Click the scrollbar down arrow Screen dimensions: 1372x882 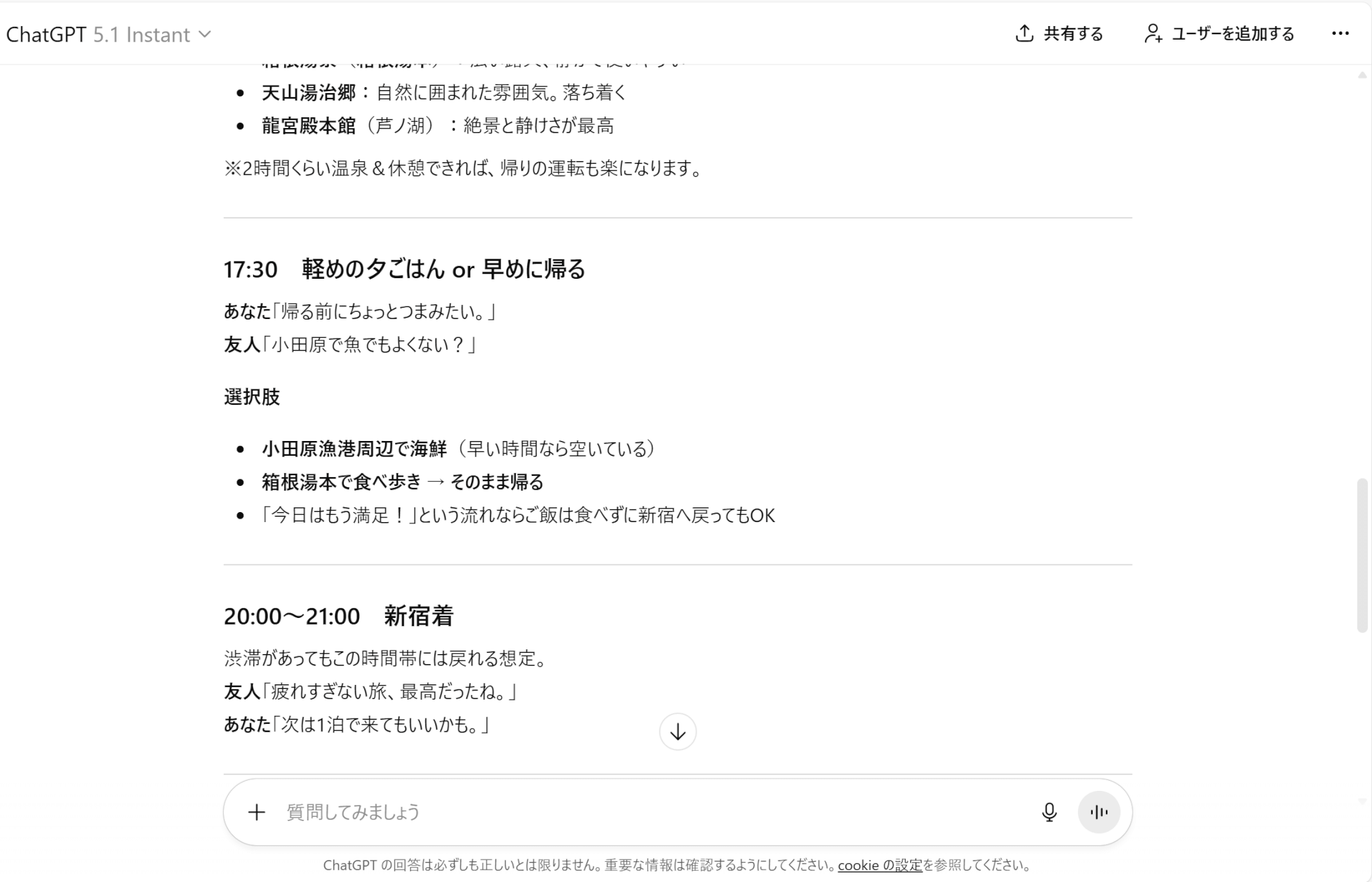[1362, 801]
